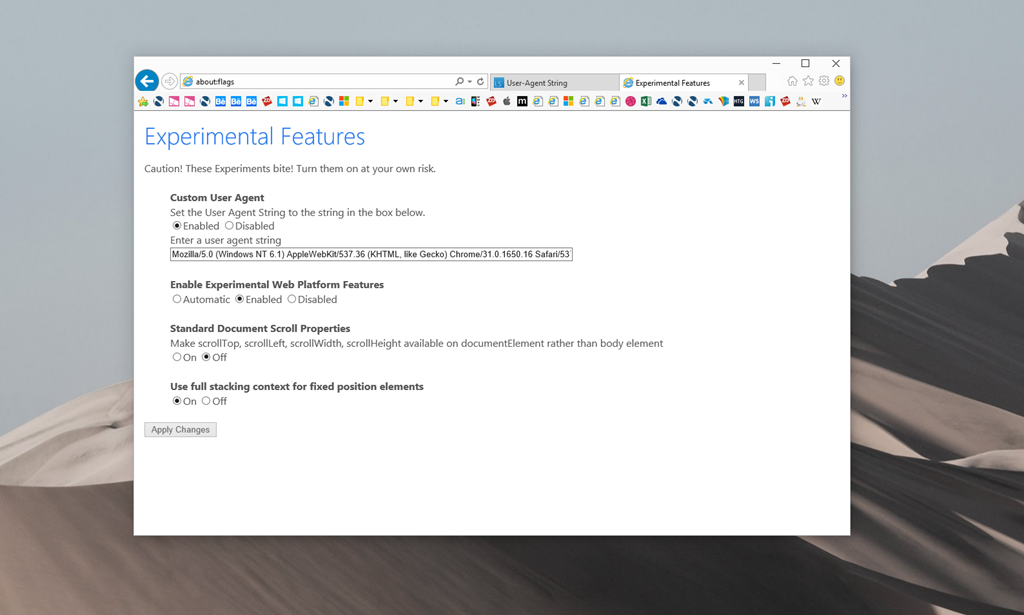Click the search magnifier in the address bar
Image resolution: width=1024 pixels, height=615 pixels.
[459, 82]
